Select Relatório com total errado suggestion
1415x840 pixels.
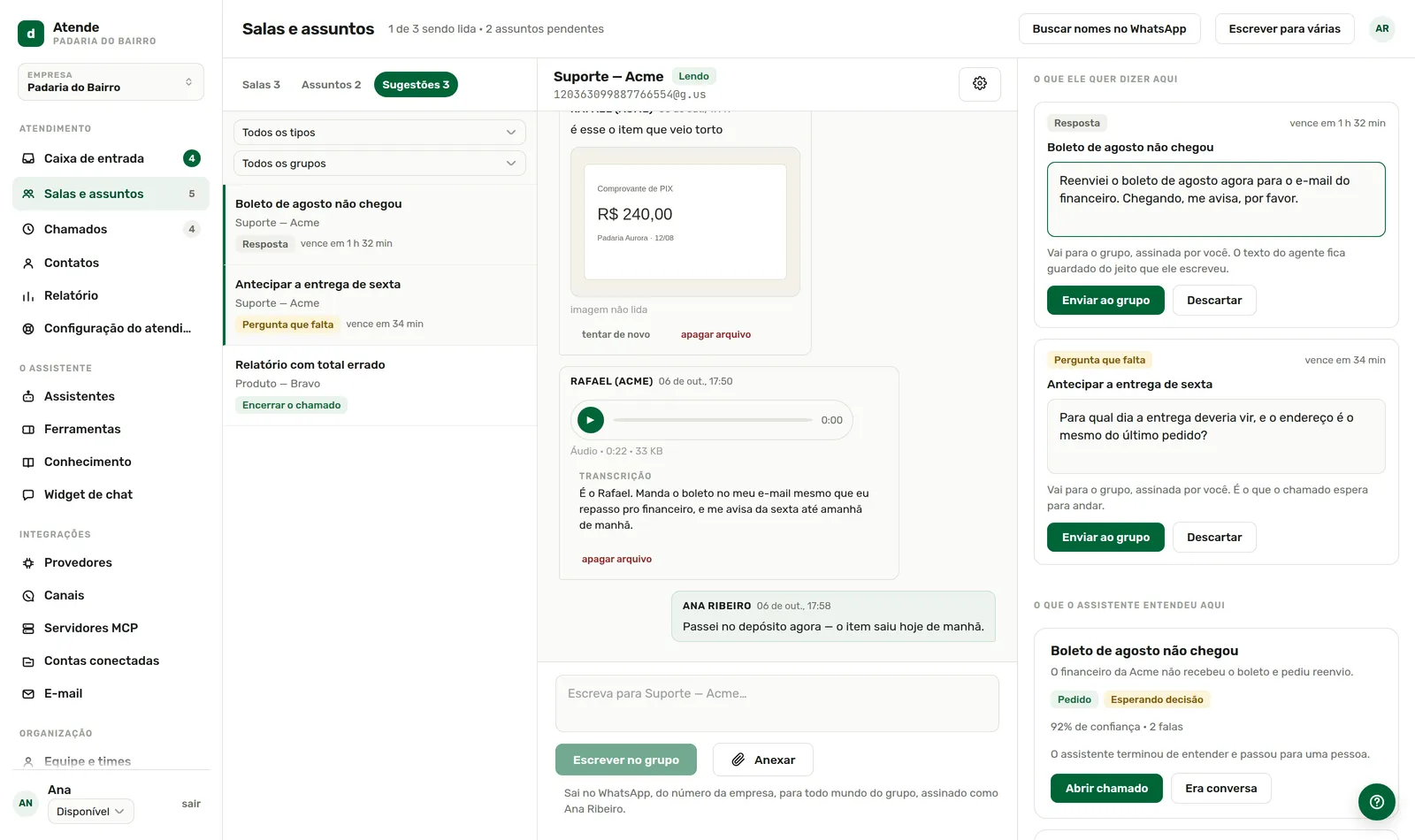tap(380, 386)
